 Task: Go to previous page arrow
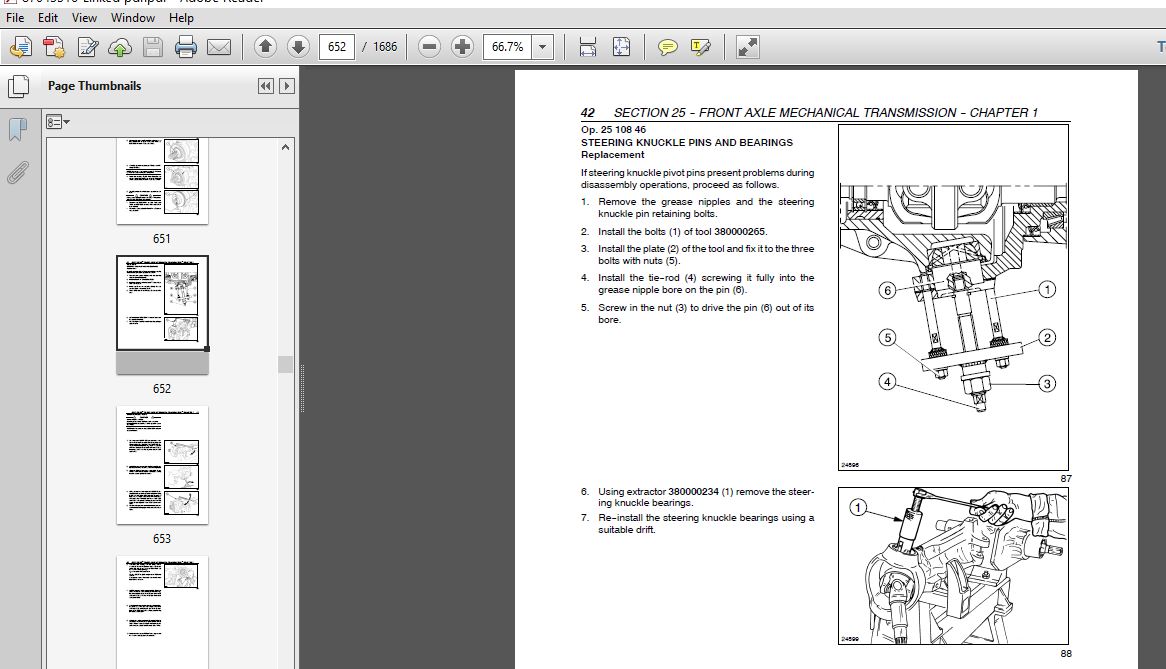[x=265, y=47]
